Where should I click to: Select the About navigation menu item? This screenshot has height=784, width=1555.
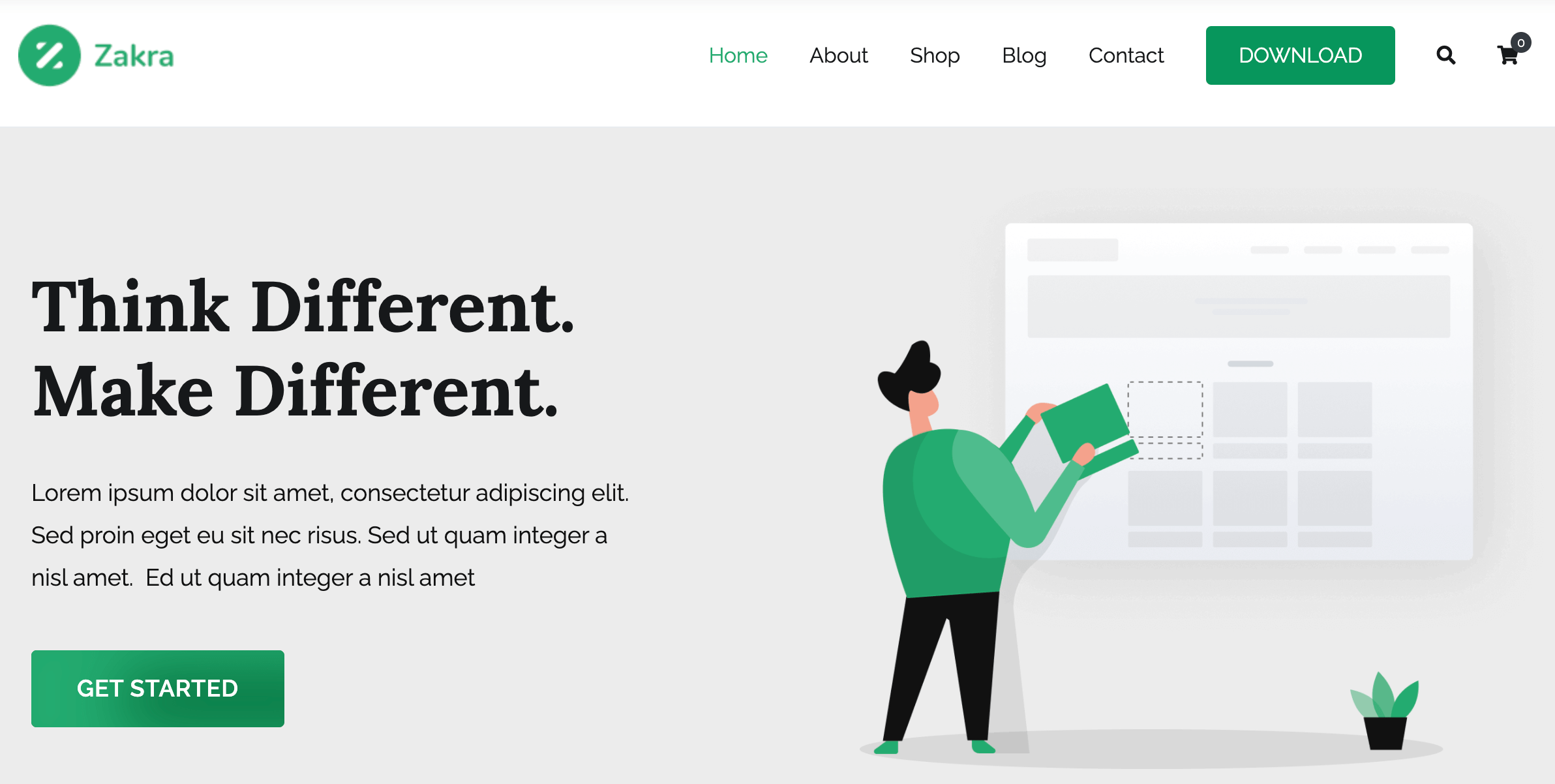(x=838, y=54)
